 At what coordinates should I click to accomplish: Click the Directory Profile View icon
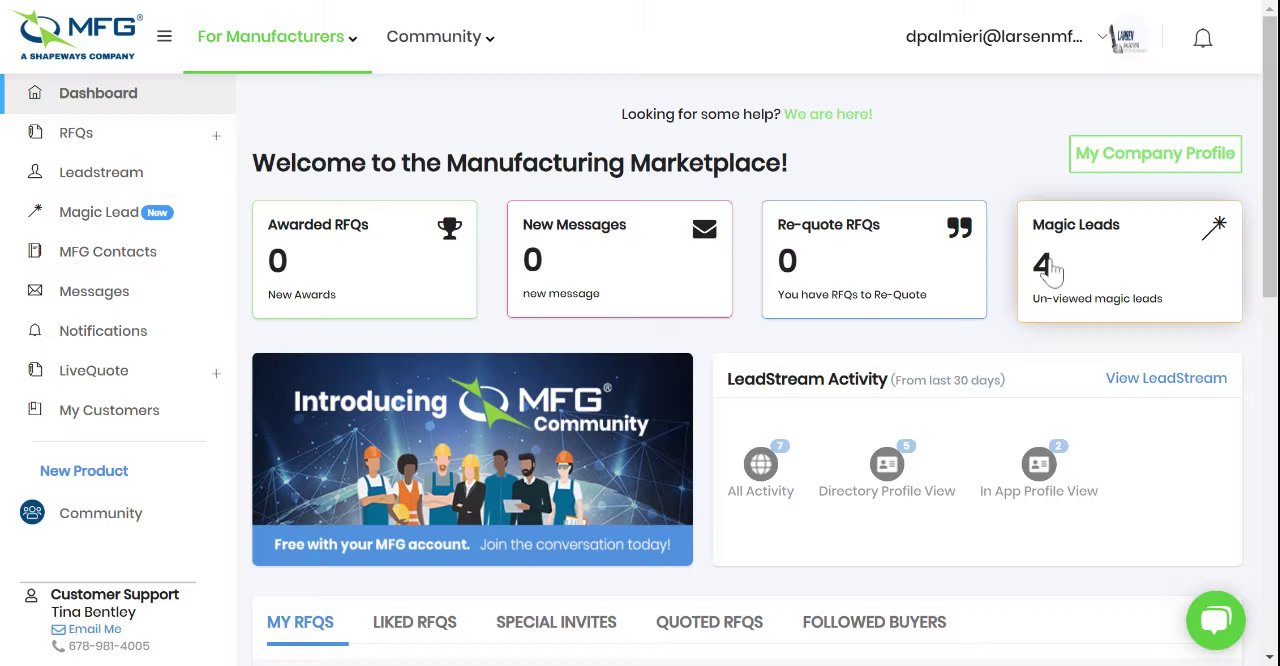(886, 464)
